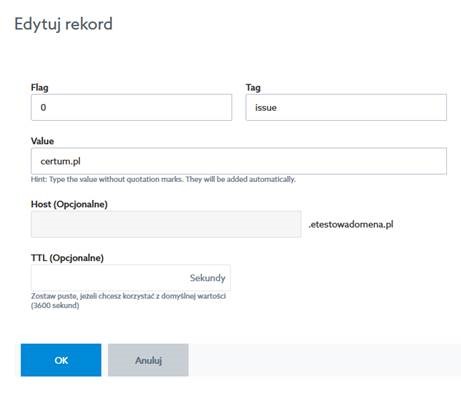Click the Tag label
Image resolution: width=461 pixels, height=400 pixels.
coord(253,87)
